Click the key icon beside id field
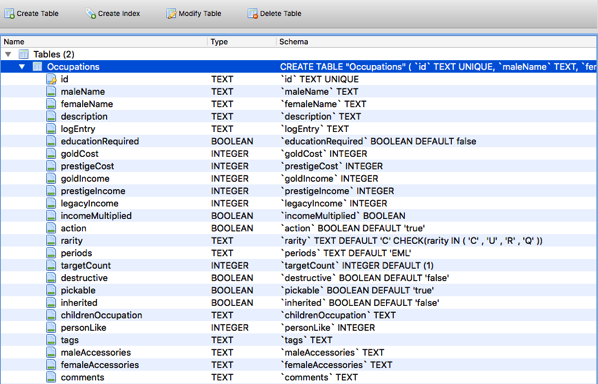 pyautogui.click(x=51, y=79)
